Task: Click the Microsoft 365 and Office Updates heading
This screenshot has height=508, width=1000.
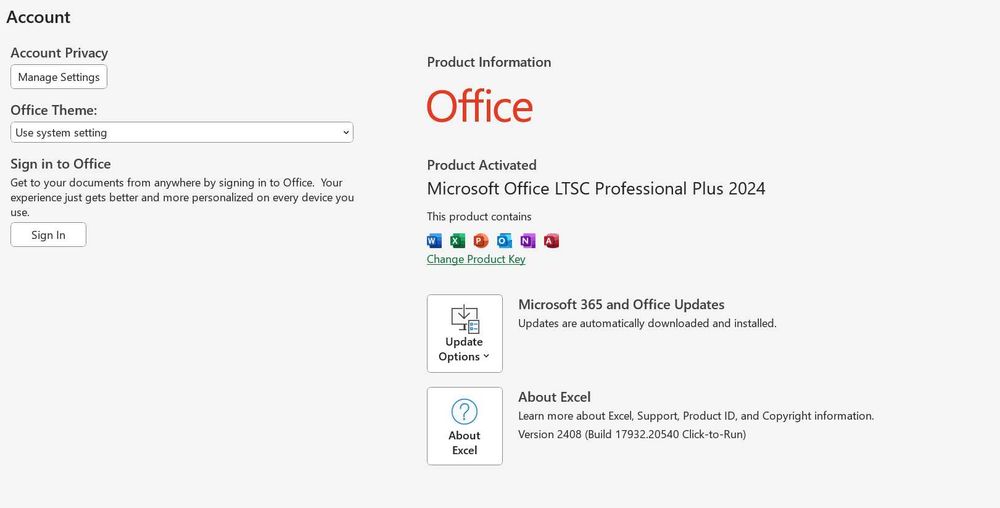Action: [x=621, y=304]
